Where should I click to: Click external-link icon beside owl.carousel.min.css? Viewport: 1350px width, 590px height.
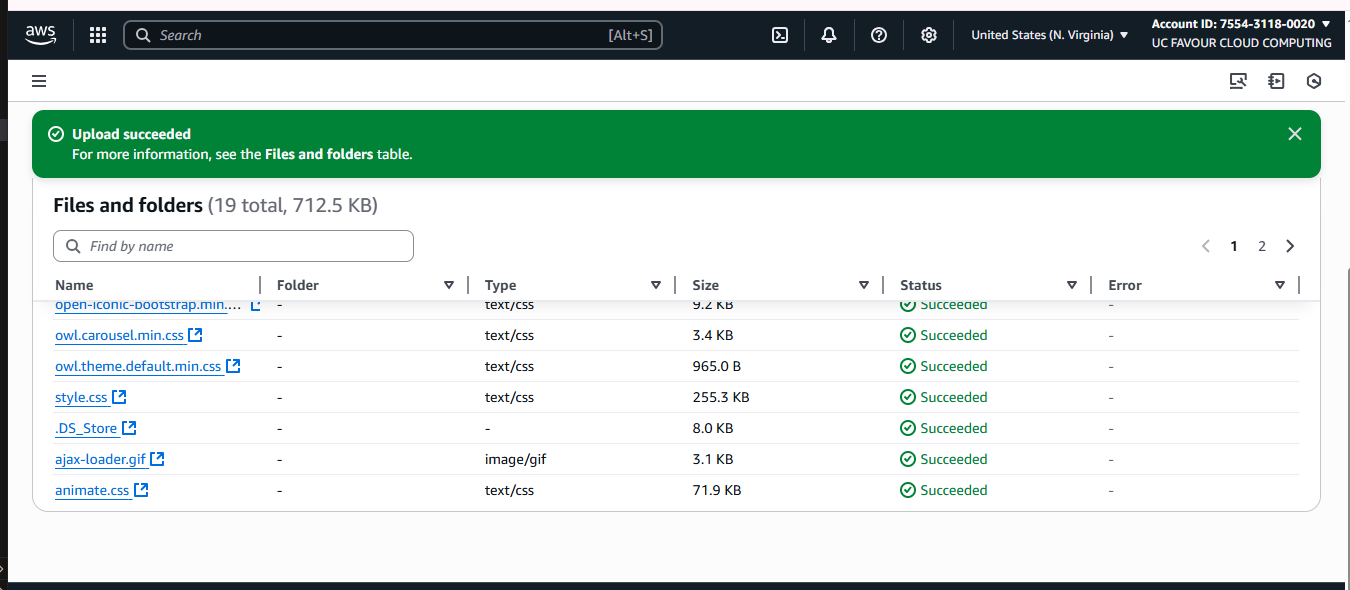tap(196, 335)
